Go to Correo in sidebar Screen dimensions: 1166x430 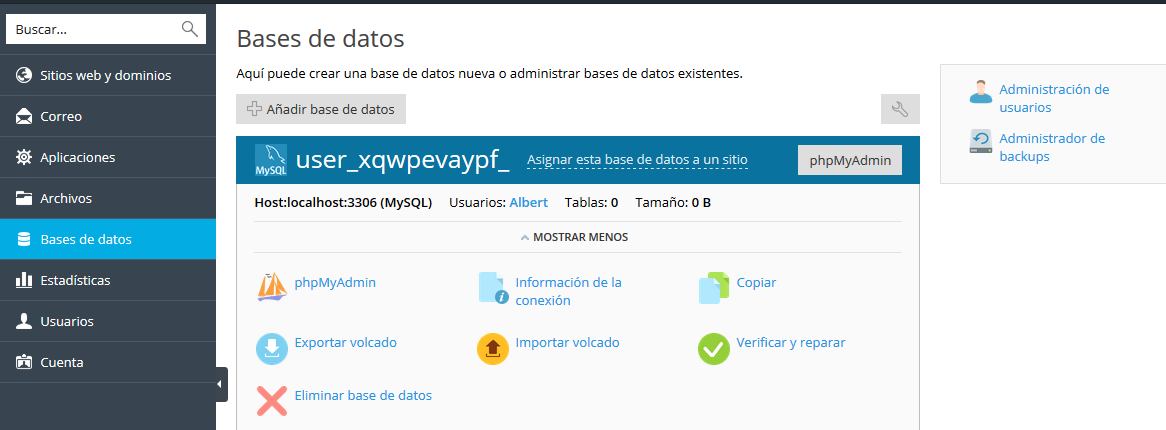61,116
